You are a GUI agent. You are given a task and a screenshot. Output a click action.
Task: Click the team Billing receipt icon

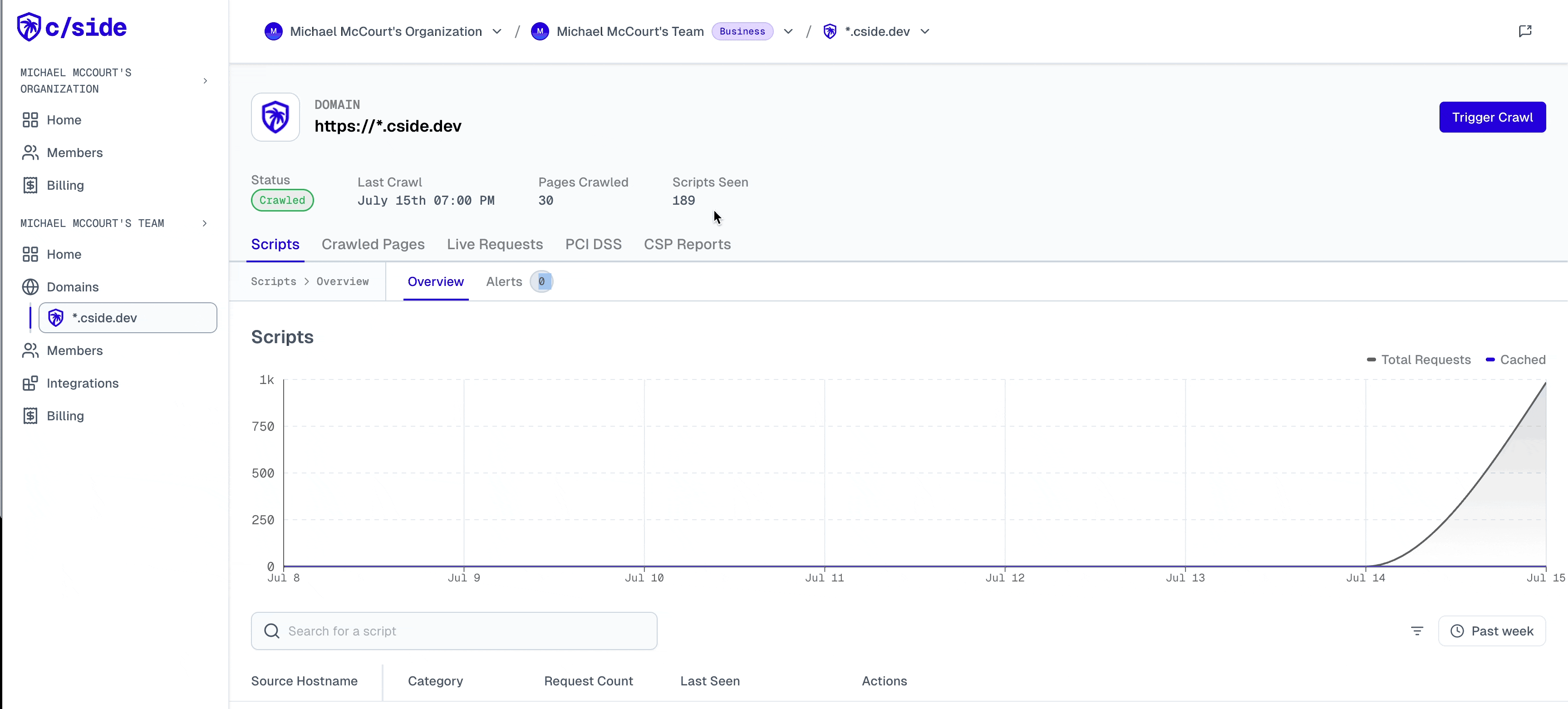tap(30, 416)
